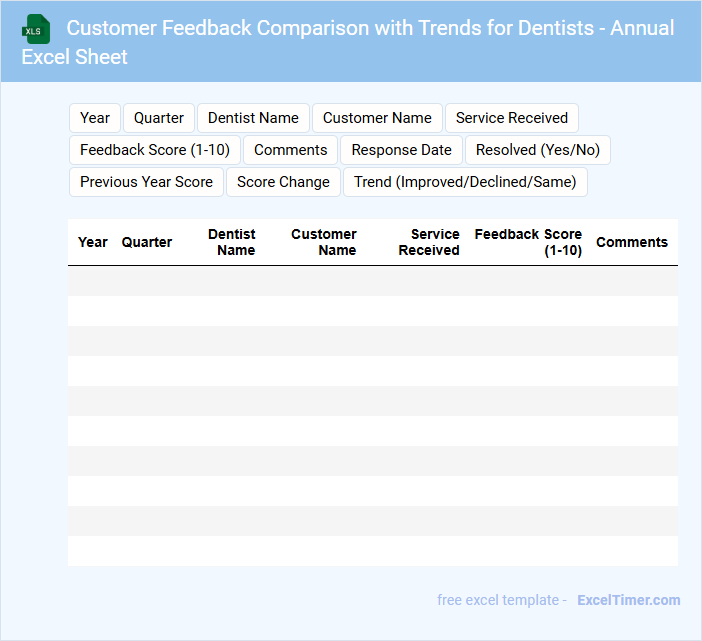Click the Score Change tag
702x641 pixels.
click(x=283, y=182)
